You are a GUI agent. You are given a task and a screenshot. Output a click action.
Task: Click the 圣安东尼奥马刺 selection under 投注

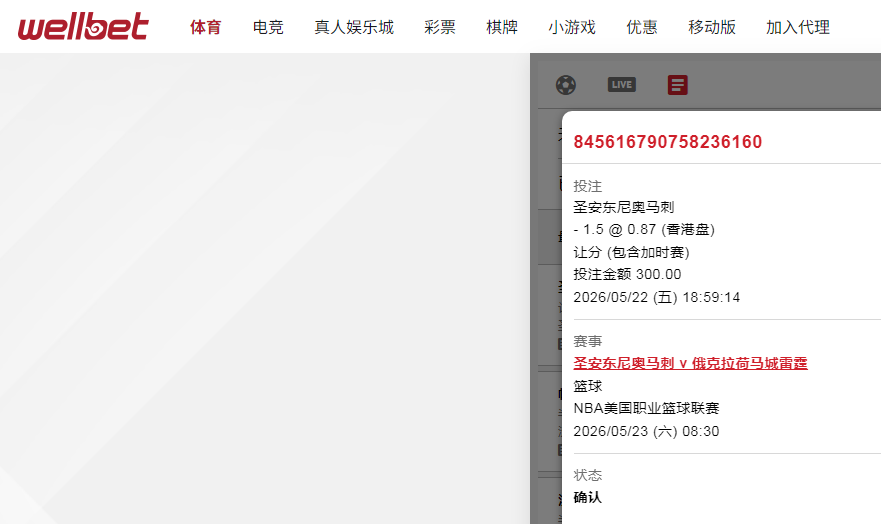624,207
